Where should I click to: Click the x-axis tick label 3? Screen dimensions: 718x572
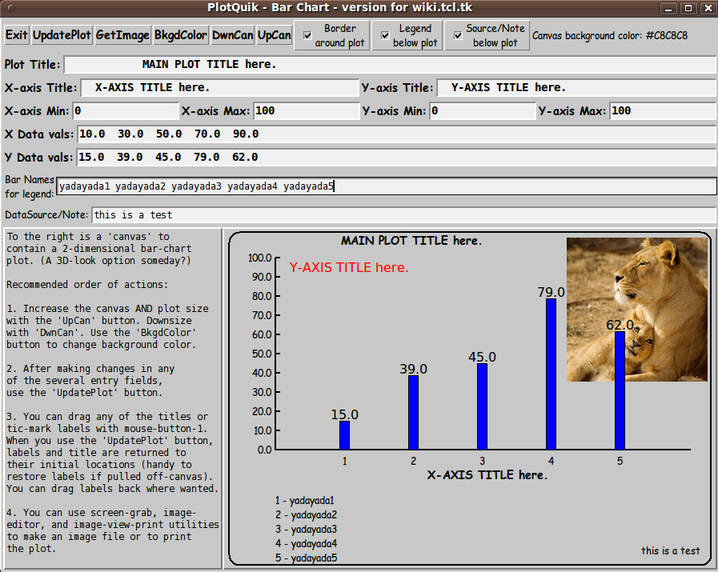point(482,461)
